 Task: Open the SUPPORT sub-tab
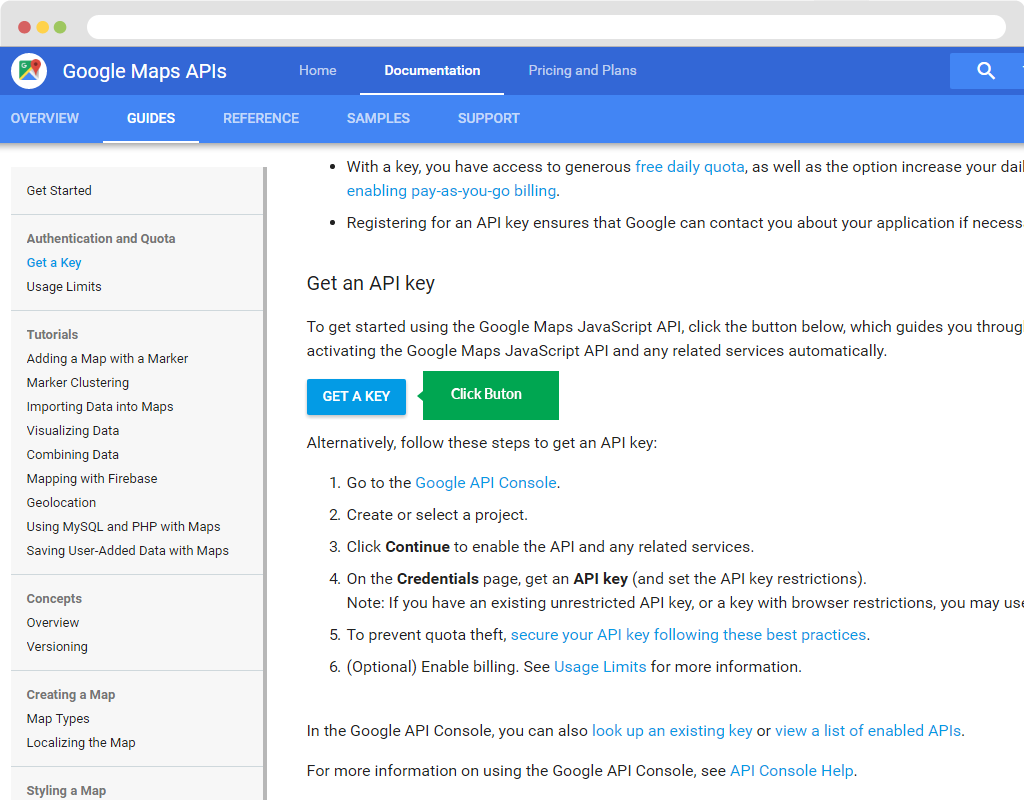click(488, 118)
